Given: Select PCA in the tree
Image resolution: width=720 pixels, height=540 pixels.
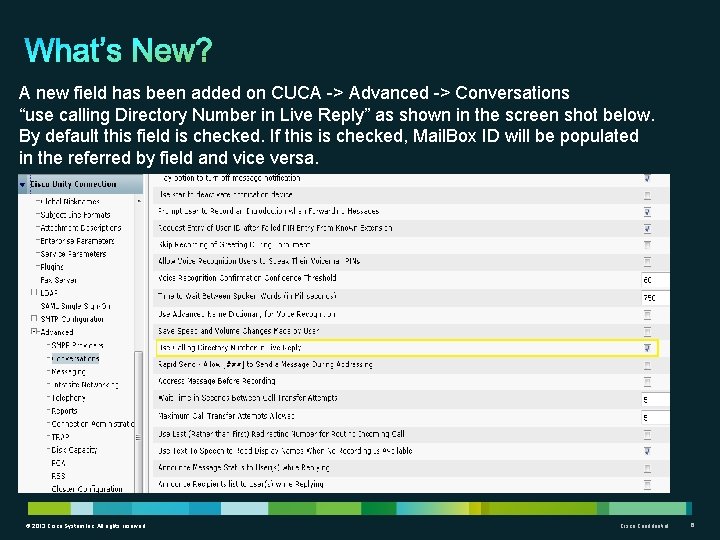Looking at the screenshot, I should [58, 463].
